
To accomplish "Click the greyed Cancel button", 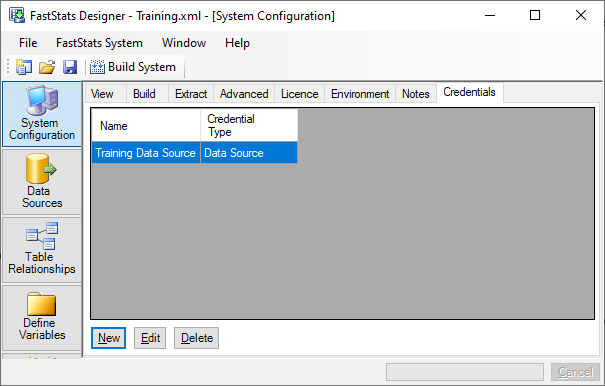I will pos(575,372).
